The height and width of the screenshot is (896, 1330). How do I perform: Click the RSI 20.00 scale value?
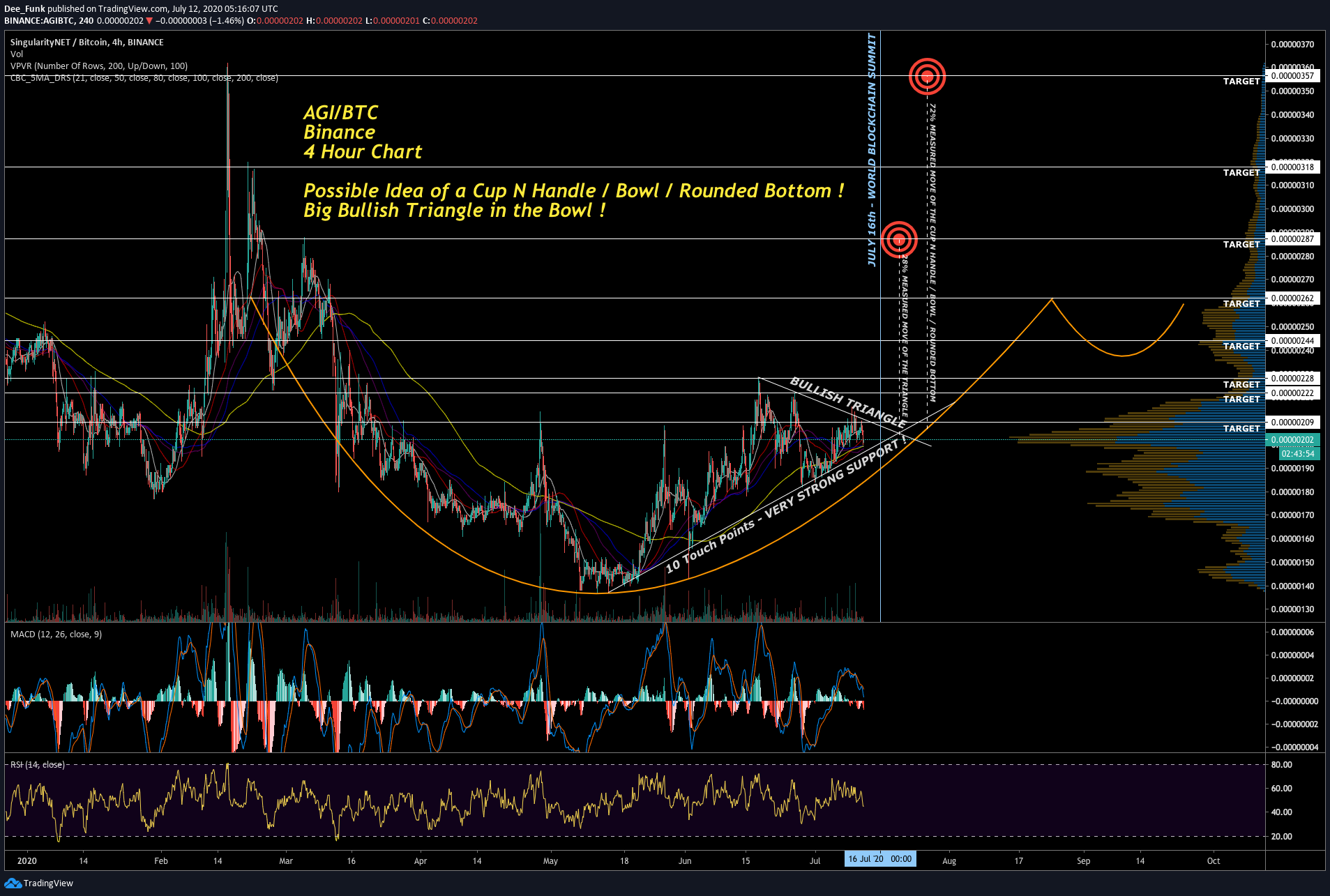point(1281,836)
